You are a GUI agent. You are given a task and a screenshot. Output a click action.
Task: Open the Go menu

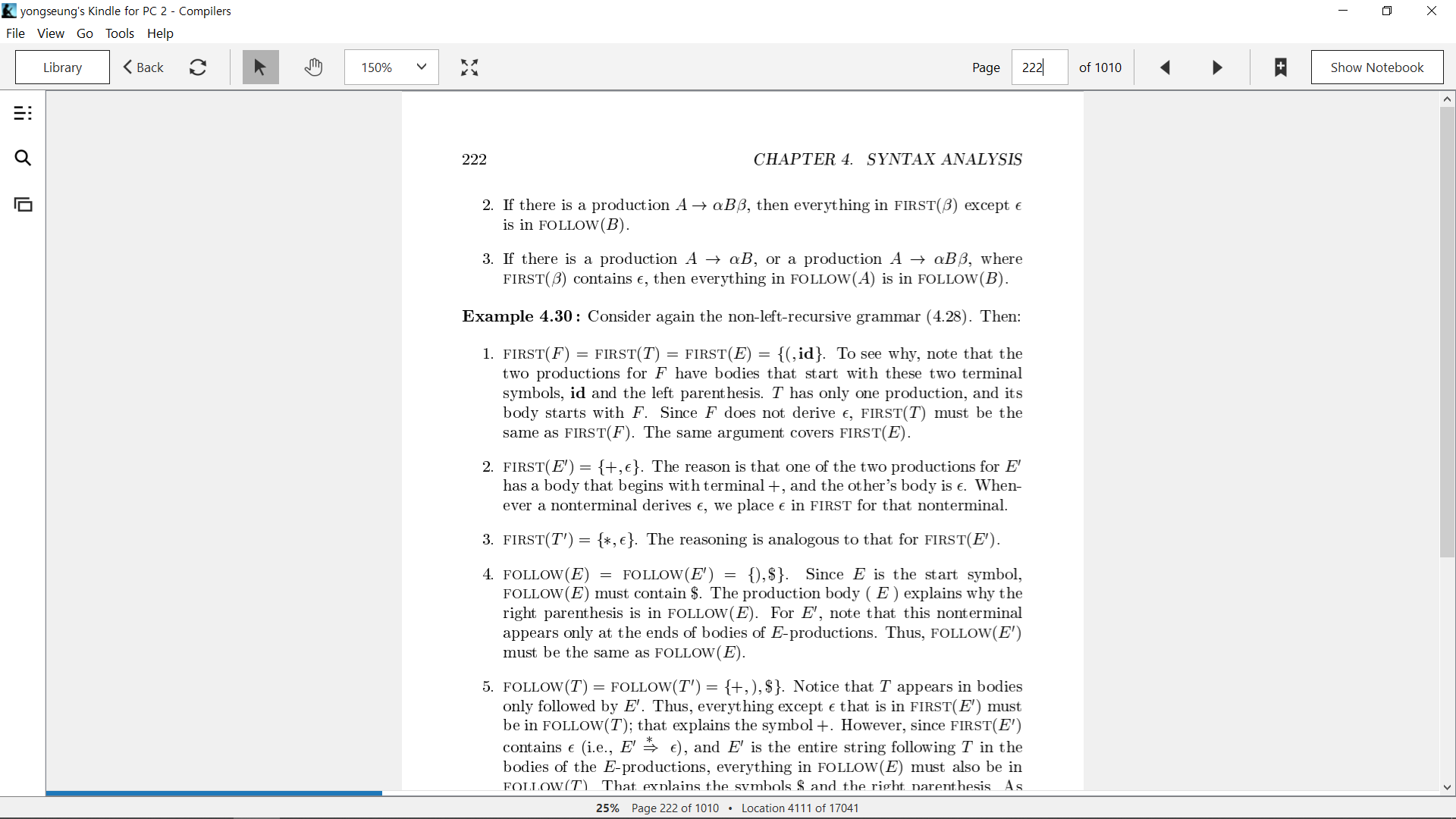[x=85, y=33]
